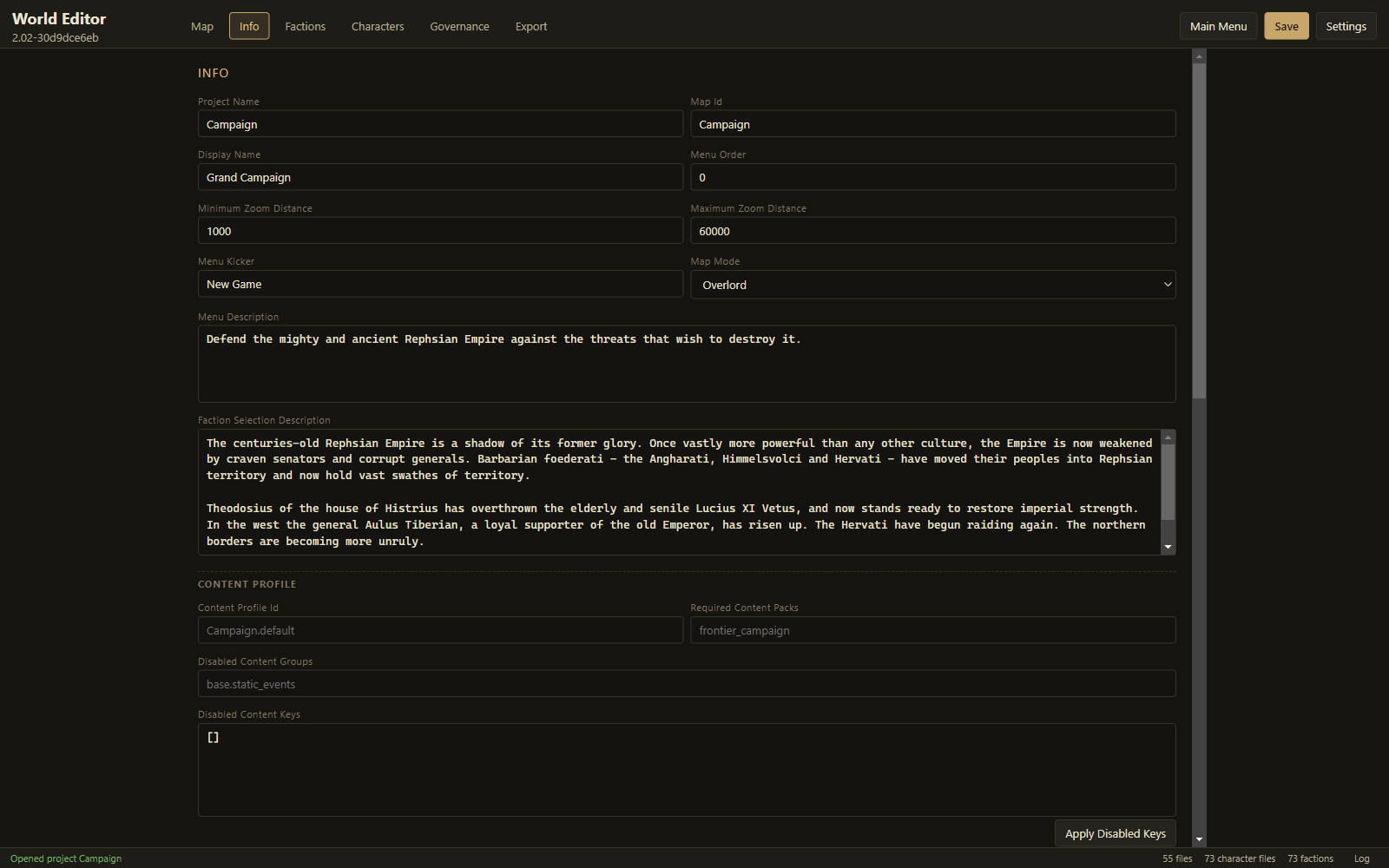Click the Faction Description scrollbar thumb
Image resolution: width=1389 pixels, height=868 pixels.
1168,483
